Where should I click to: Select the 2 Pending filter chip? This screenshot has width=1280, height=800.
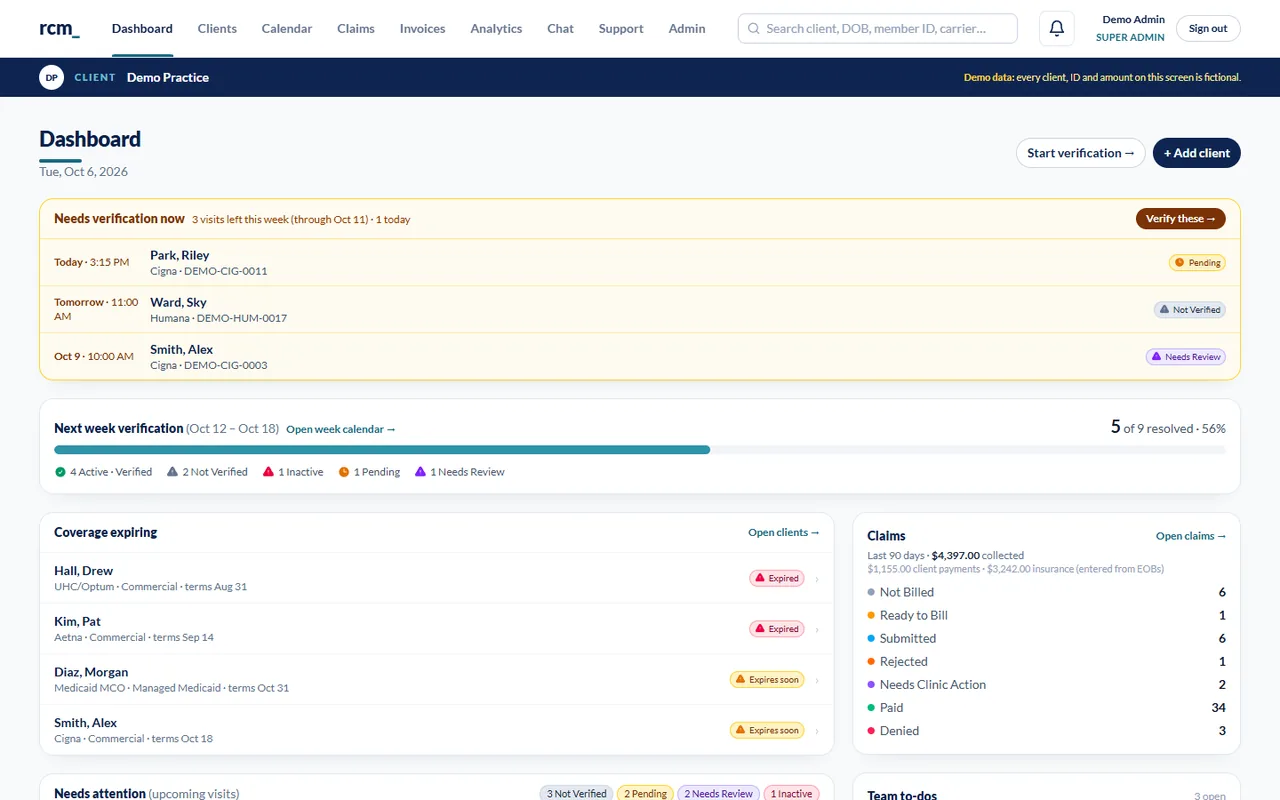pyautogui.click(x=646, y=793)
